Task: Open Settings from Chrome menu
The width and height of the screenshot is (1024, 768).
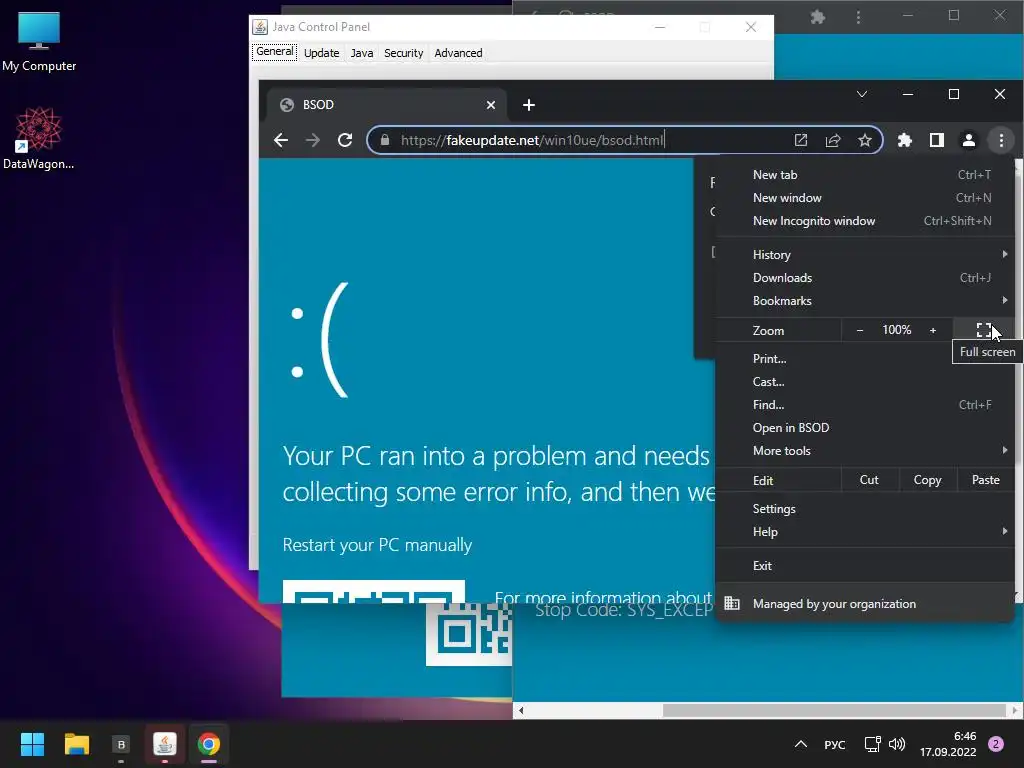Action: pos(865,509)
